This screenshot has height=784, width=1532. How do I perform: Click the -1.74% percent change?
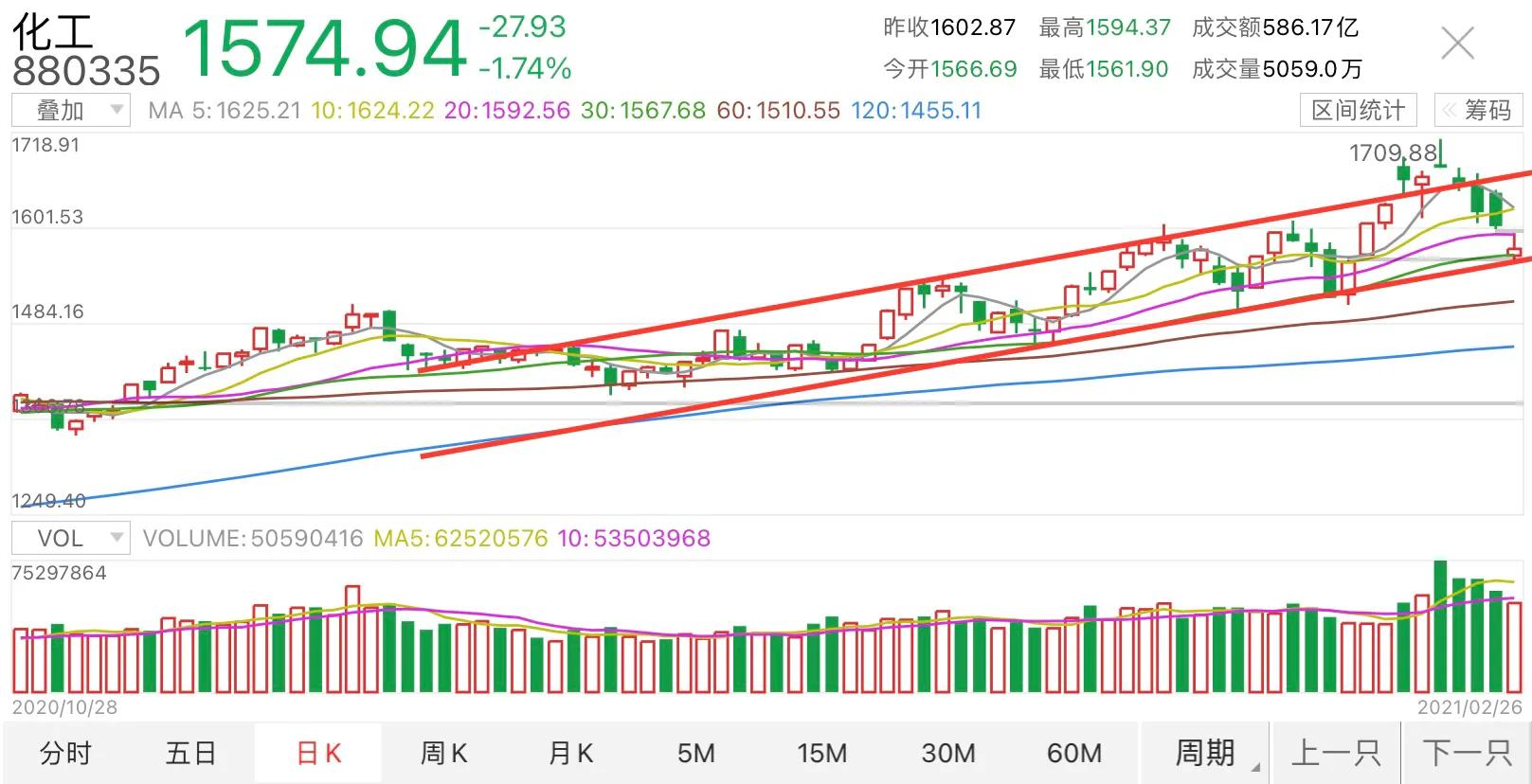525,68
